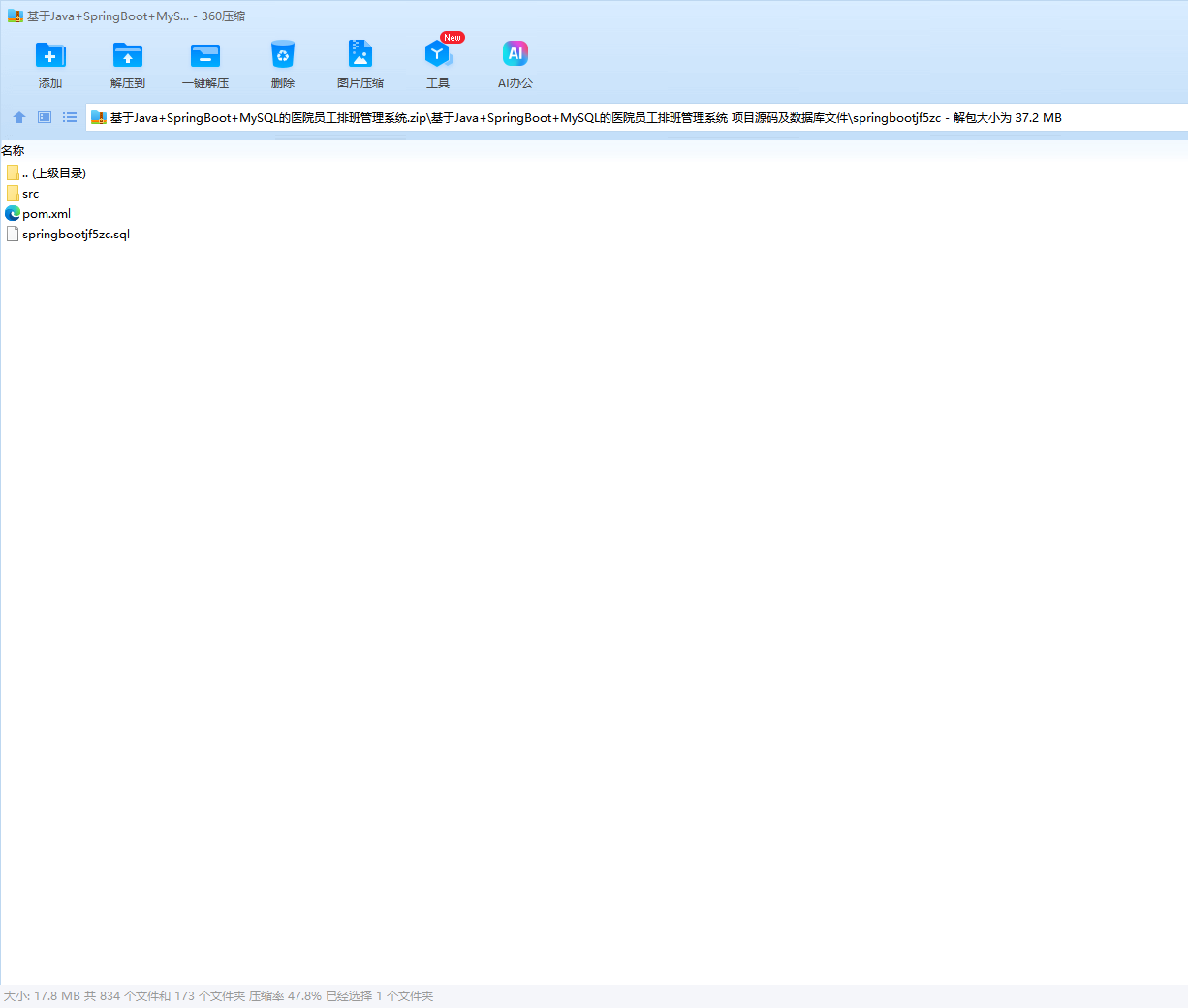Click the status bar size summary text
This screenshot has height=1008, width=1188.
[x=218, y=996]
